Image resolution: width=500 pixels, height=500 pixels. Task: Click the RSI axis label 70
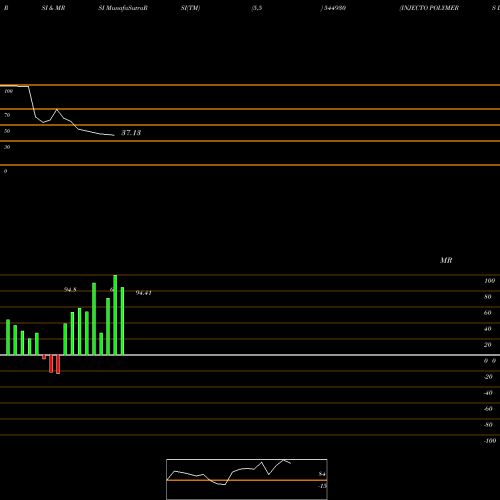[x=7, y=115]
